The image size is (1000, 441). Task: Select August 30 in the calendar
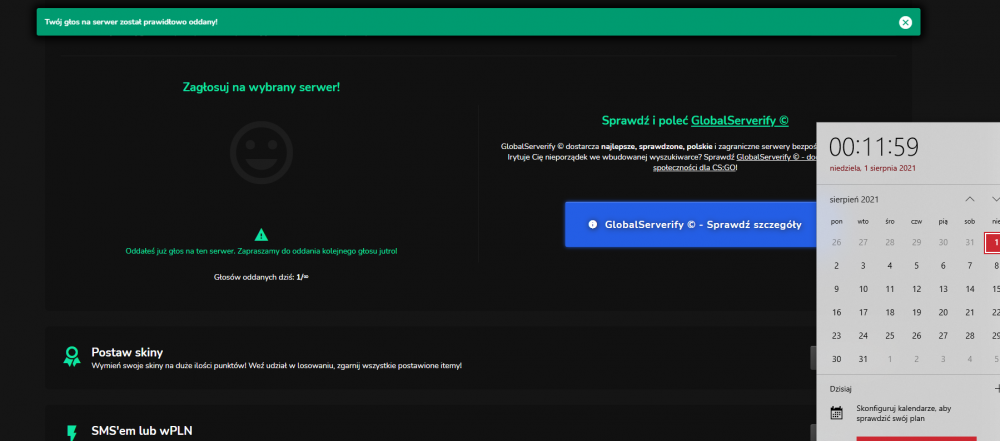(x=836, y=359)
